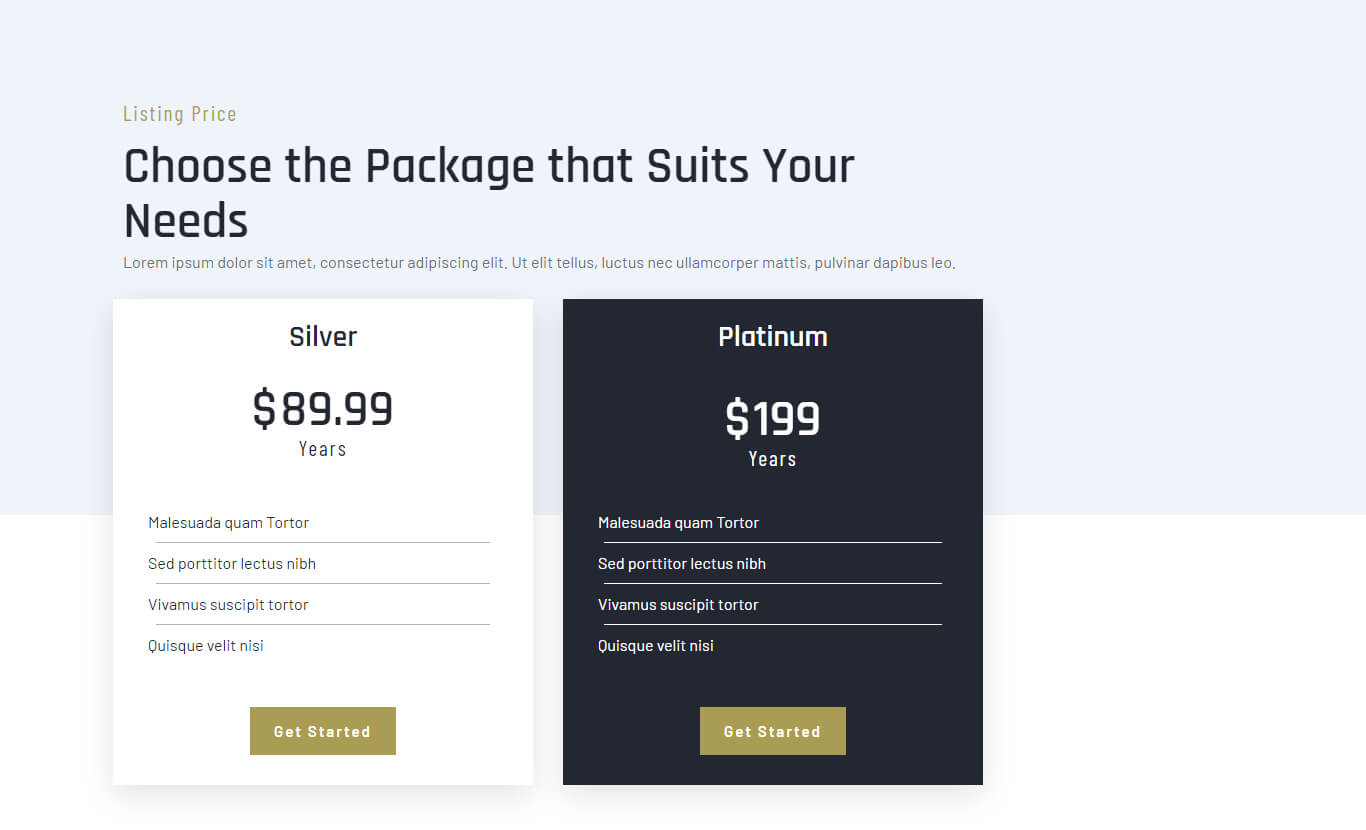Click "Sed porttitor lectus nibh" in Platinum card
This screenshot has width=1366, height=830.
pyautogui.click(x=682, y=564)
